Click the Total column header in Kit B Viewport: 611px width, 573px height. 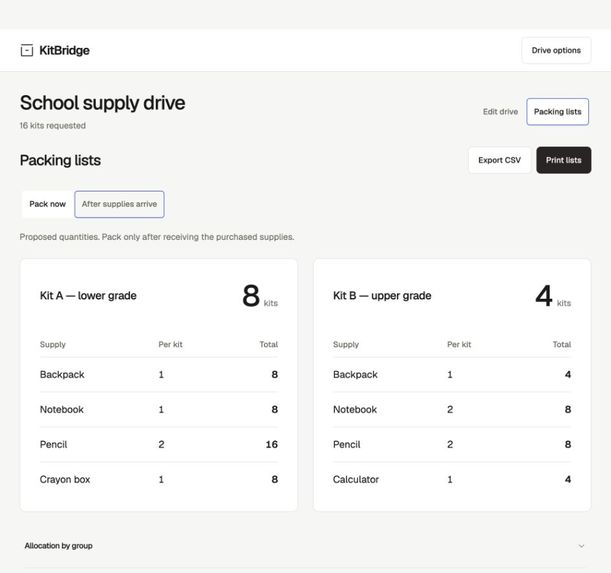562,345
